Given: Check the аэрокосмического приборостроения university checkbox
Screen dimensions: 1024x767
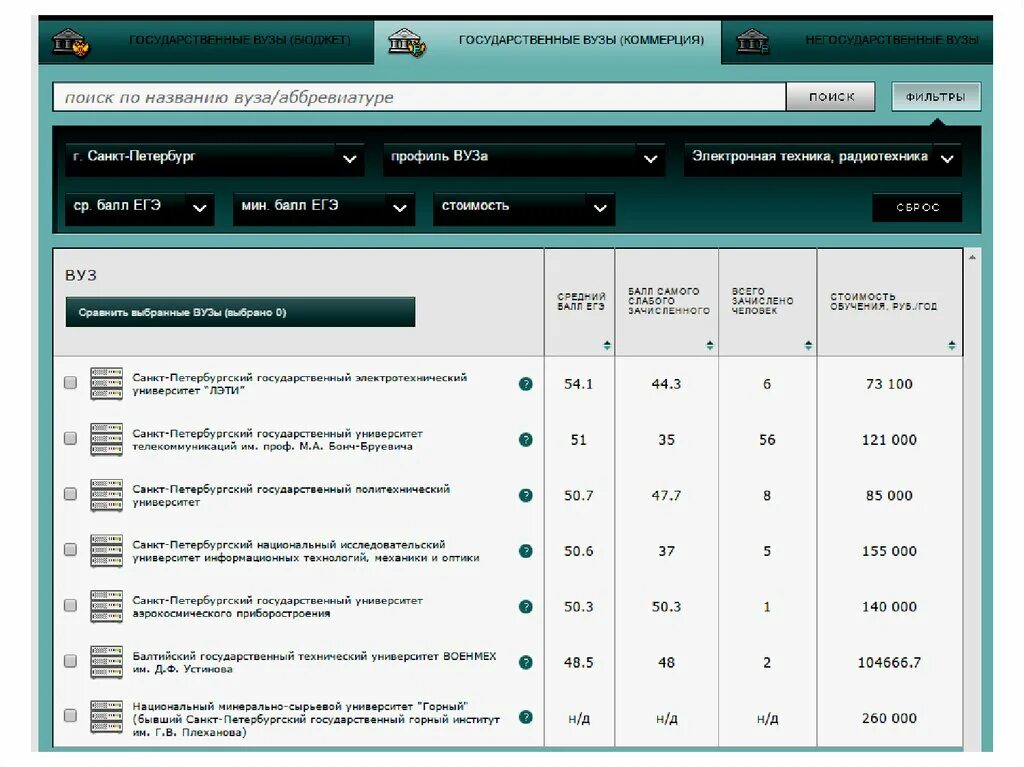Looking at the screenshot, I should point(71,605).
